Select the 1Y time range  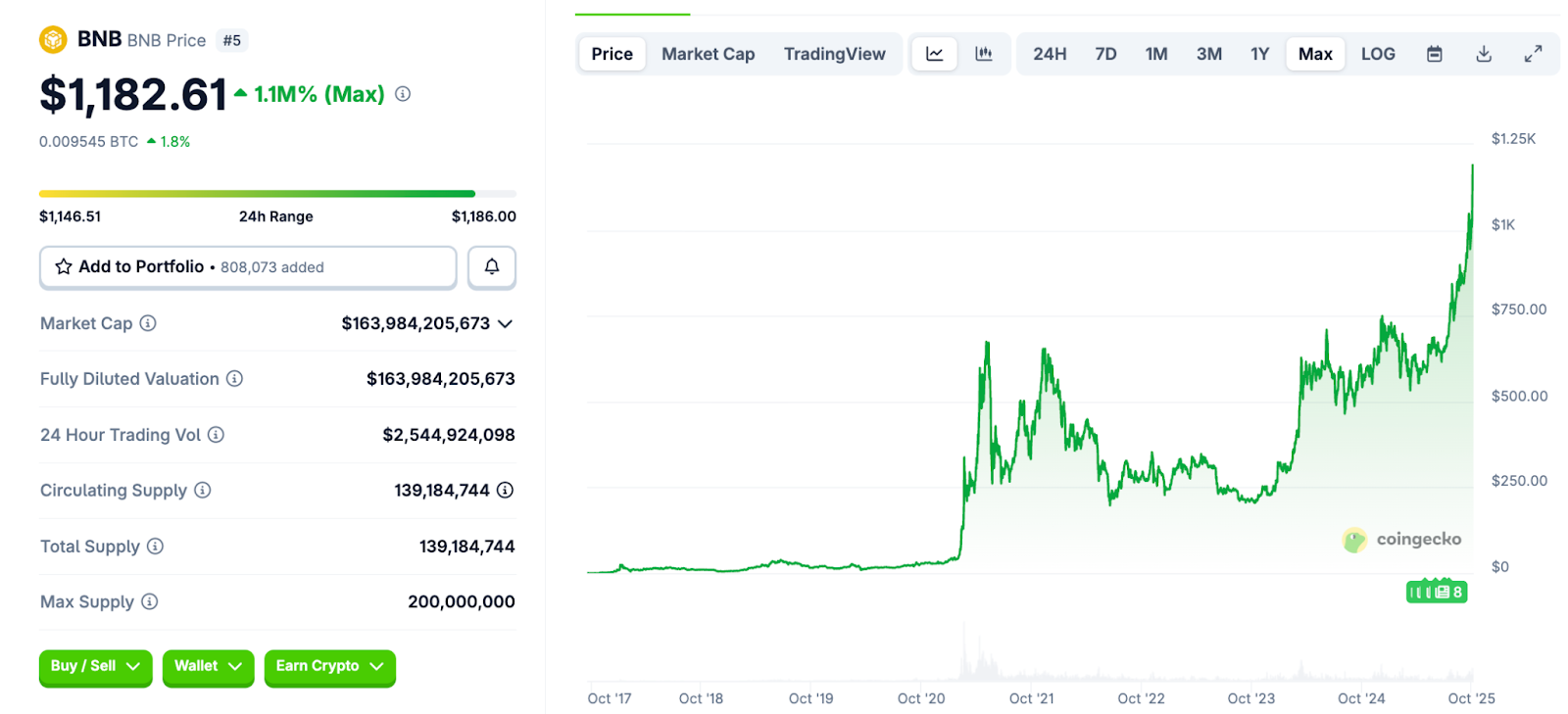[x=1259, y=54]
